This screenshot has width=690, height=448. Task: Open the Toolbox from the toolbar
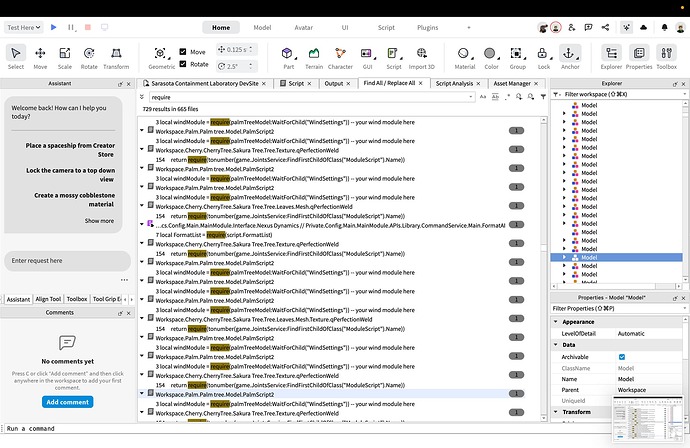(x=666, y=58)
